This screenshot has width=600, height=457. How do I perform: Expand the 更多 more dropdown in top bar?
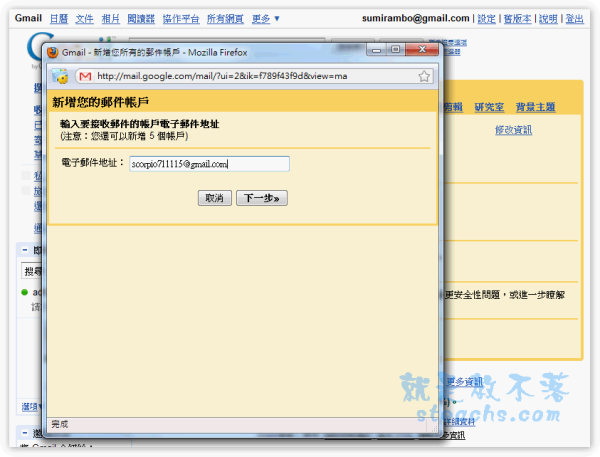click(266, 18)
